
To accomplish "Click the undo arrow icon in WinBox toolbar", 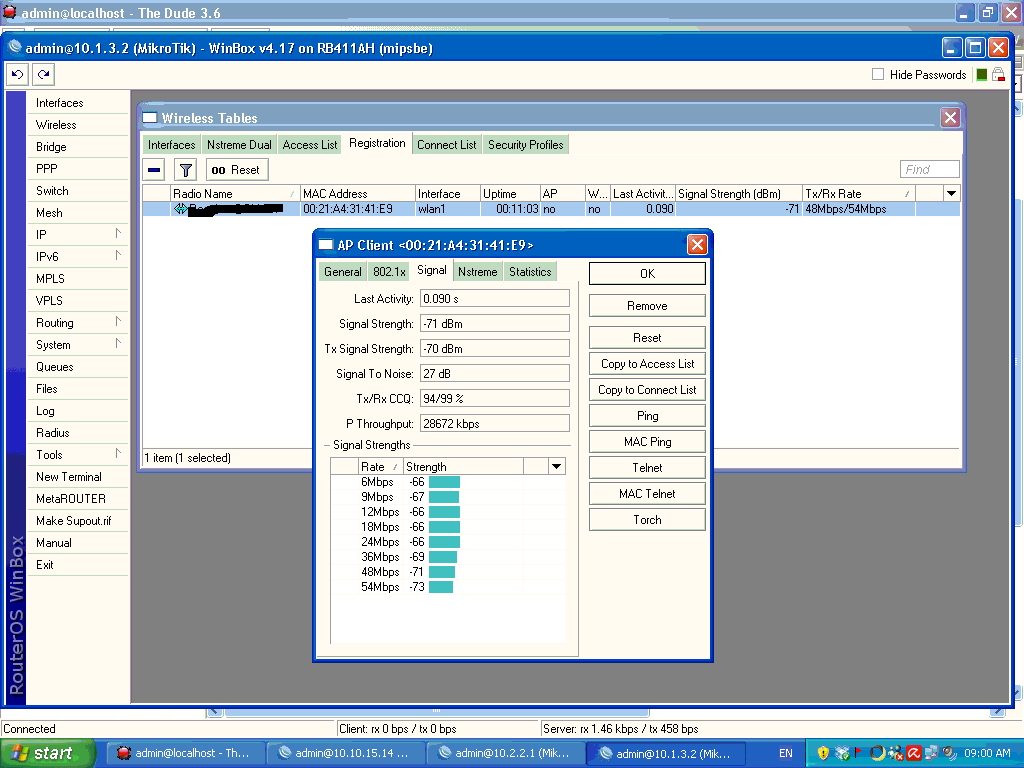I will 17,75.
